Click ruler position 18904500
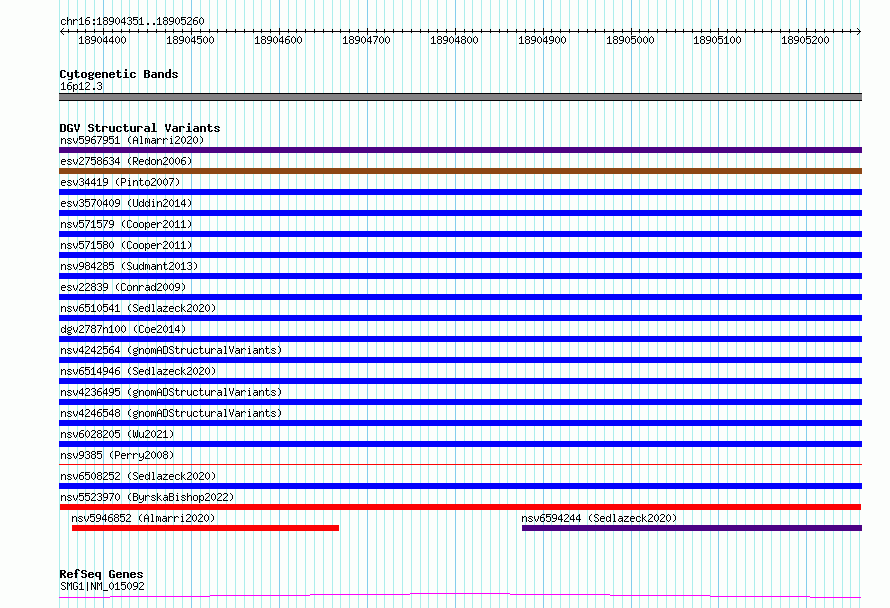Screen dimensions: 890x608 pos(190,40)
